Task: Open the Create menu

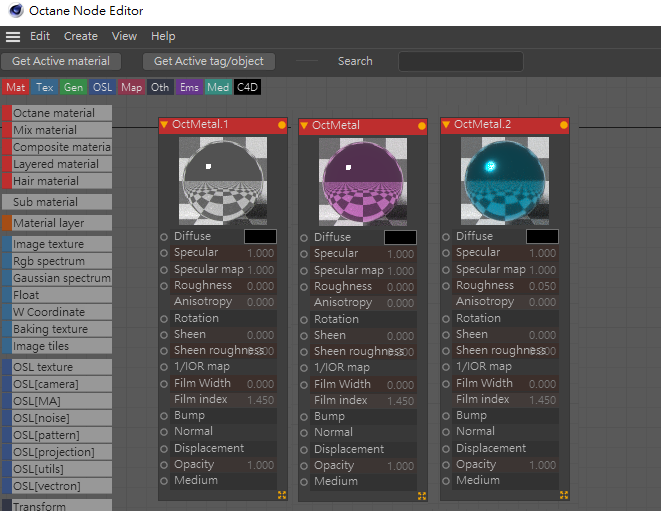Action: tap(81, 36)
